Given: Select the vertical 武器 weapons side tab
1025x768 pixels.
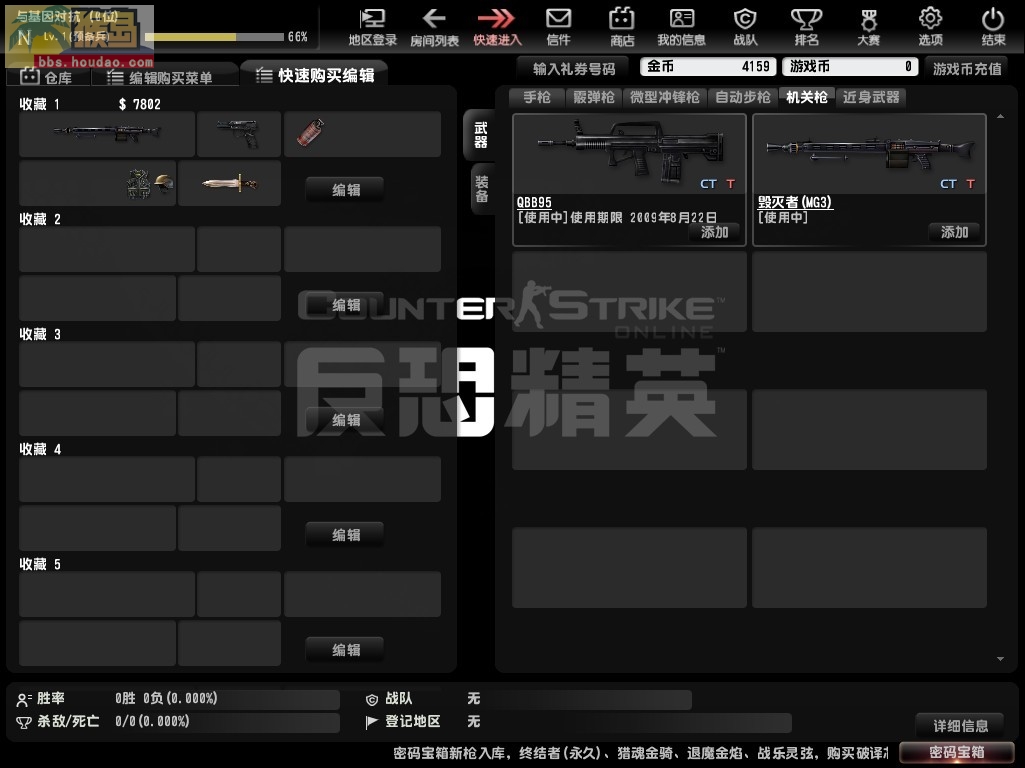Looking at the screenshot, I should click(480, 135).
